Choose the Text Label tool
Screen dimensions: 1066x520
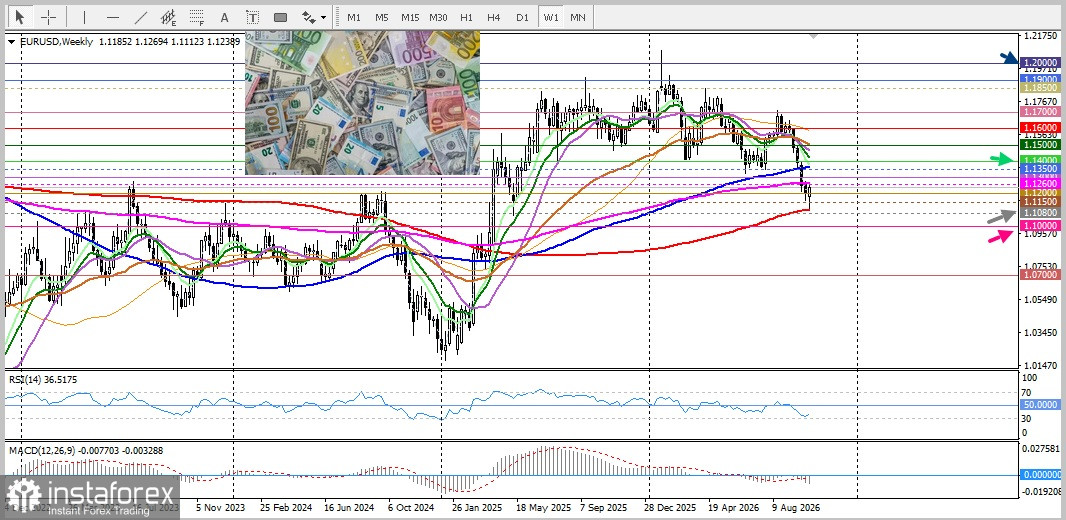coord(252,17)
